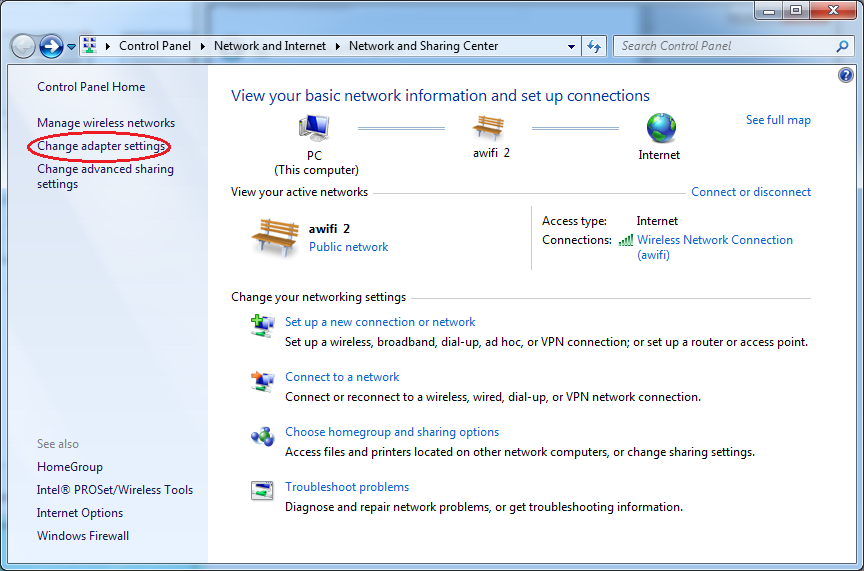864x571 pixels.
Task: Click Wireless Network Connection (awifi) link
Action: click(714, 240)
